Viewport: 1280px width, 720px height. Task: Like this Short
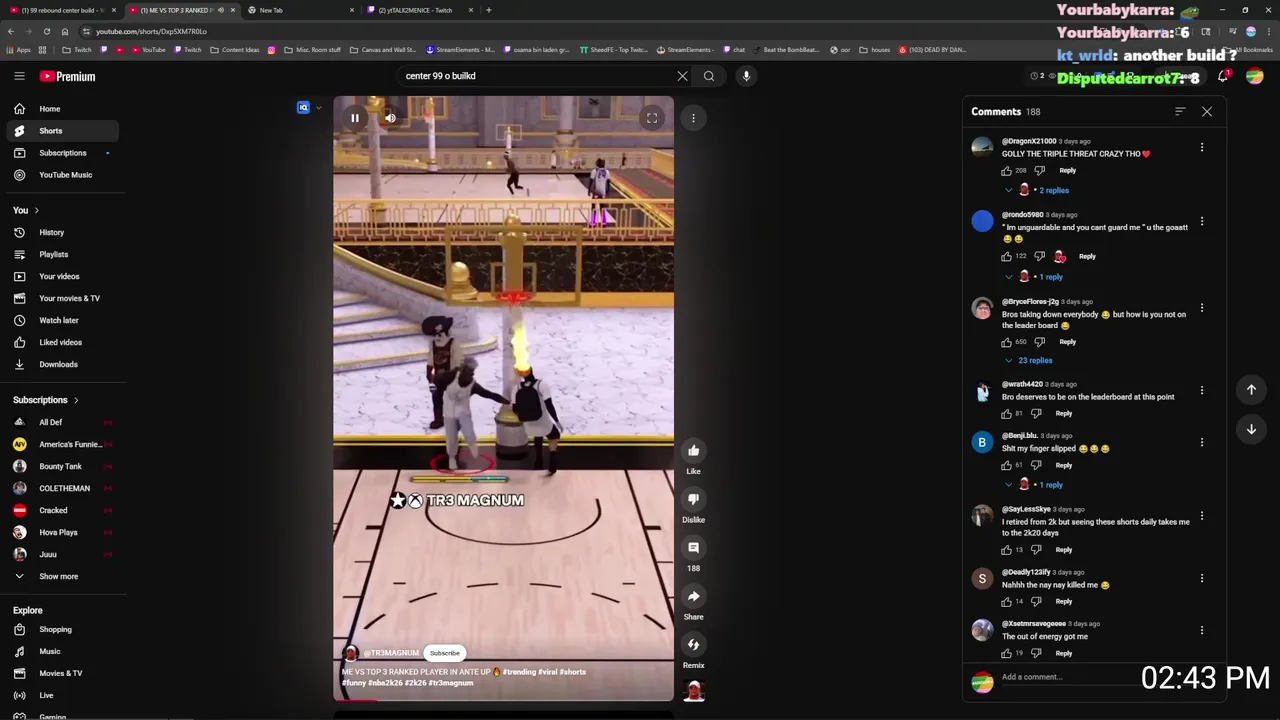click(x=693, y=451)
